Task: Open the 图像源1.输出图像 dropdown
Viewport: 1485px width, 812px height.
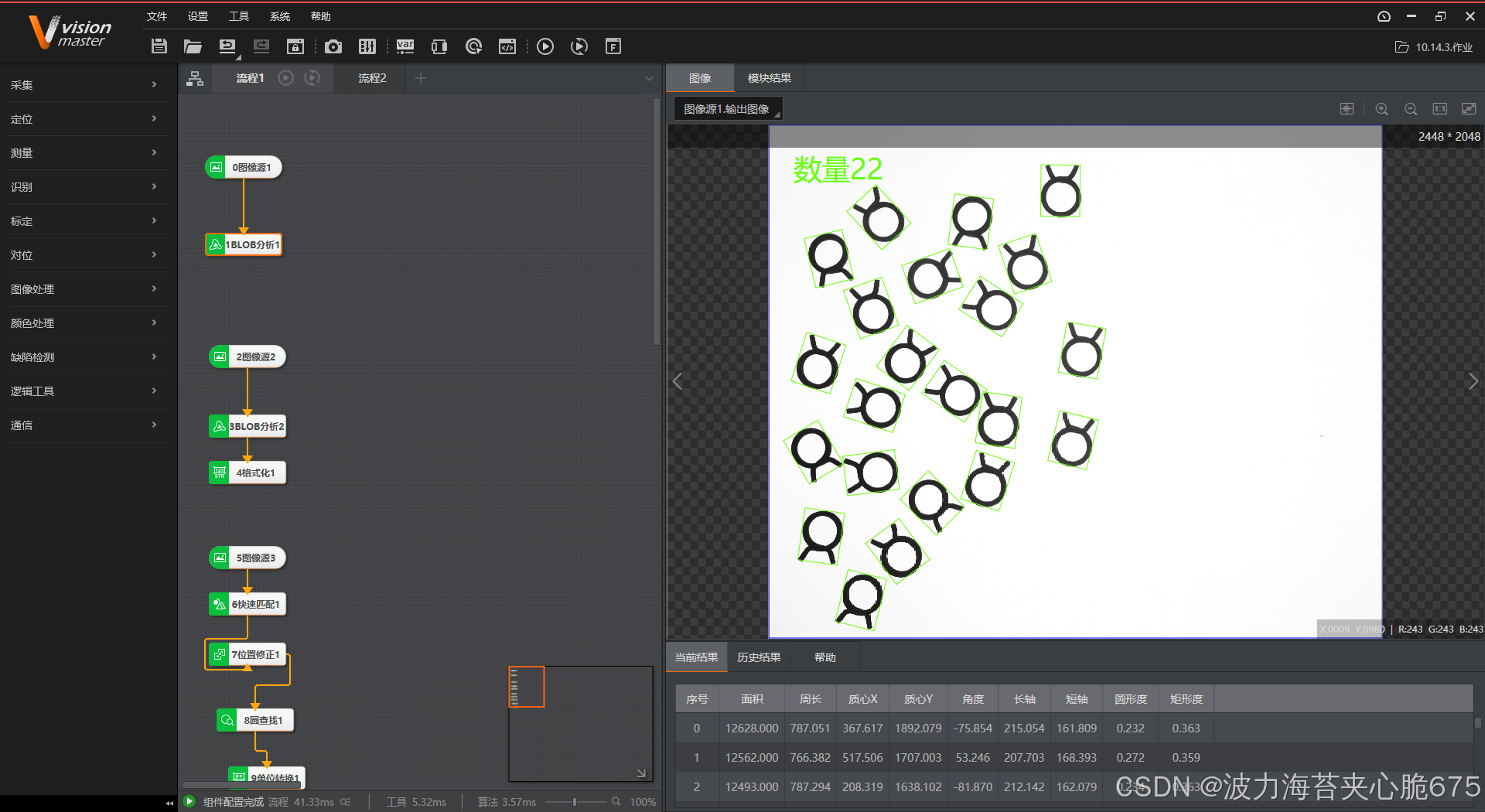Action: [729, 109]
